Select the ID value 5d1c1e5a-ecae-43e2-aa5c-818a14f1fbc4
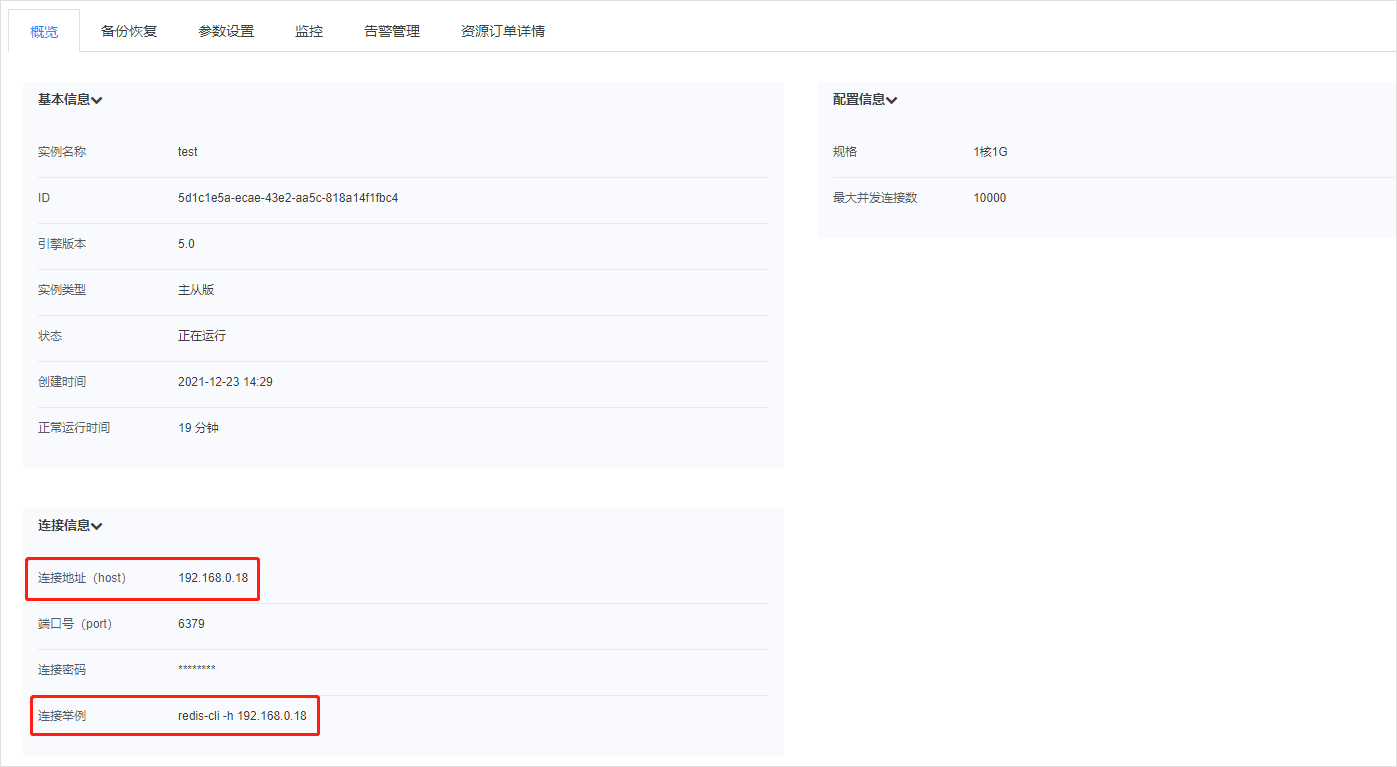This screenshot has width=1397, height=767. pyautogui.click(x=288, y=198)
